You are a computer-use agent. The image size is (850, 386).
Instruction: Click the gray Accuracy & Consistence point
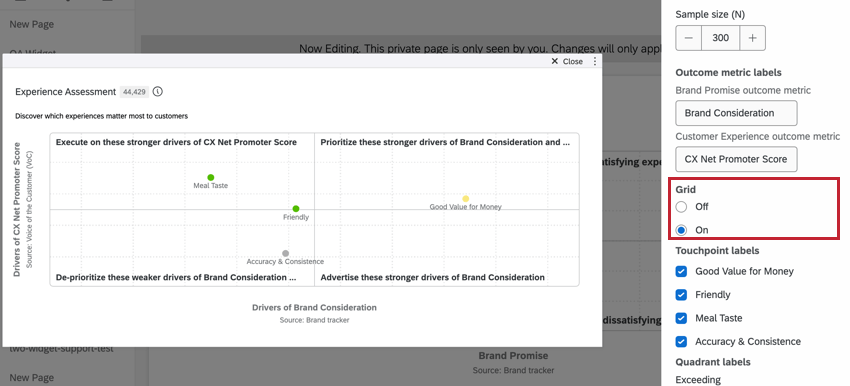click(286, 253)
